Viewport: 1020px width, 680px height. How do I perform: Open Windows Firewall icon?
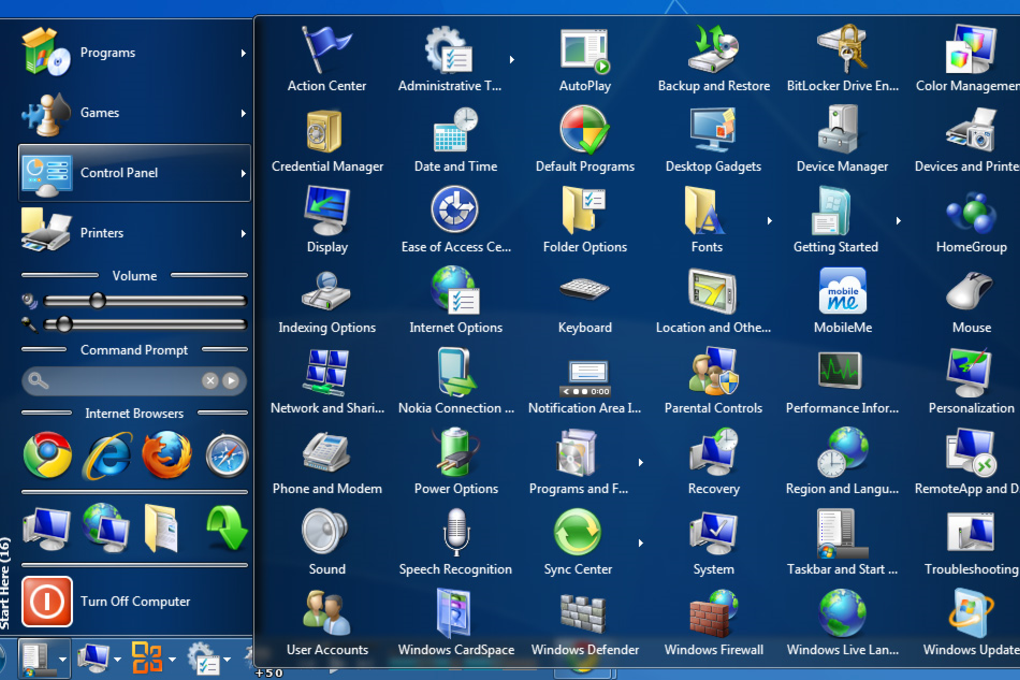714,613
